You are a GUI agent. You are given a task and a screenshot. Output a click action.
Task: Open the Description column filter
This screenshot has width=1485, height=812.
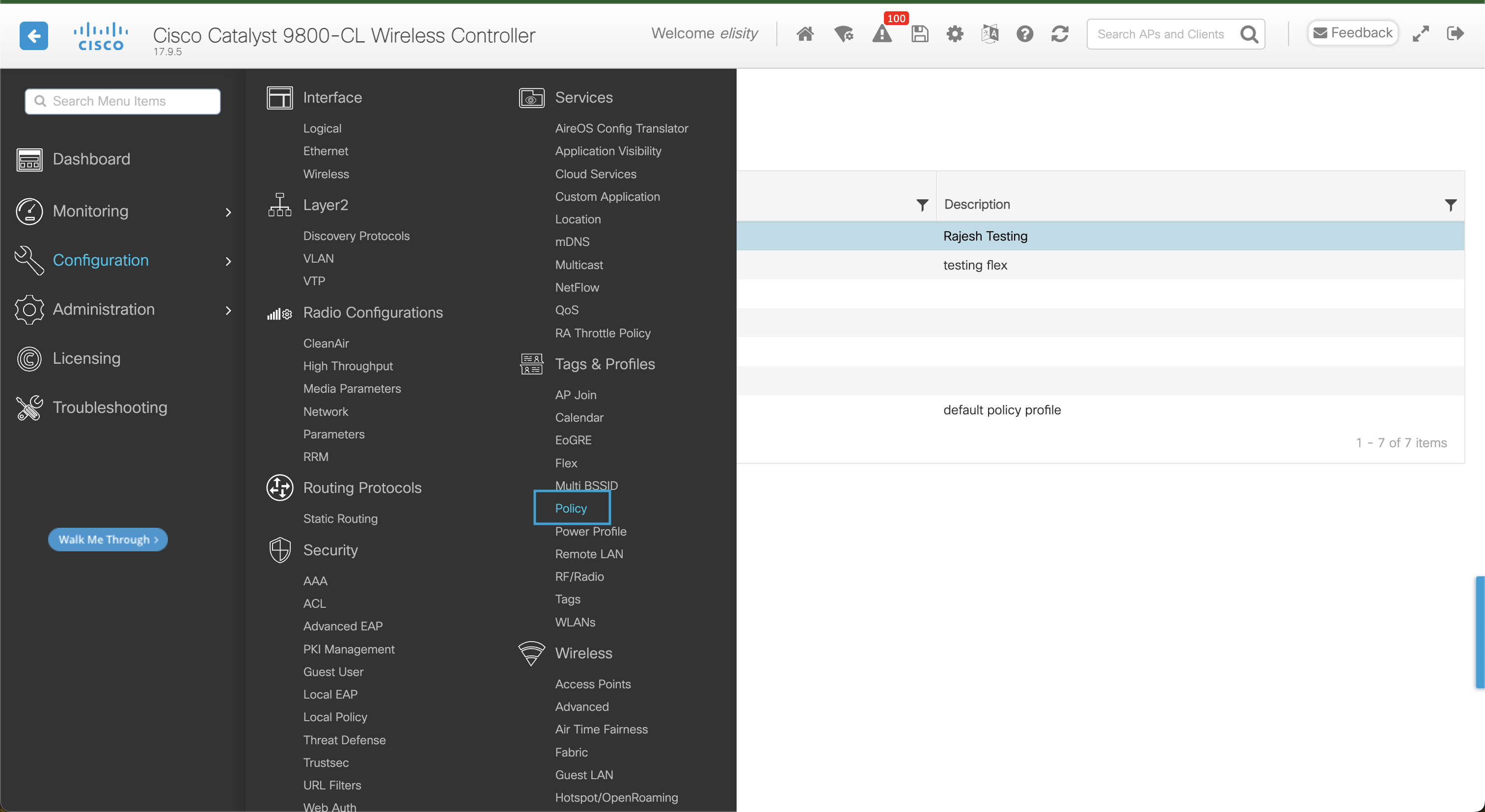[x=1451, y=205]
